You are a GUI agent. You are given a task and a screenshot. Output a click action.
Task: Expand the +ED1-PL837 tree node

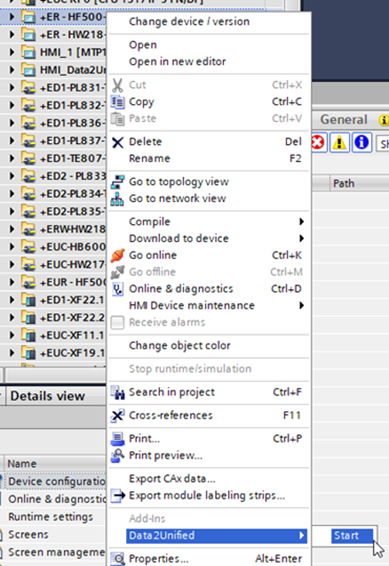12,141
